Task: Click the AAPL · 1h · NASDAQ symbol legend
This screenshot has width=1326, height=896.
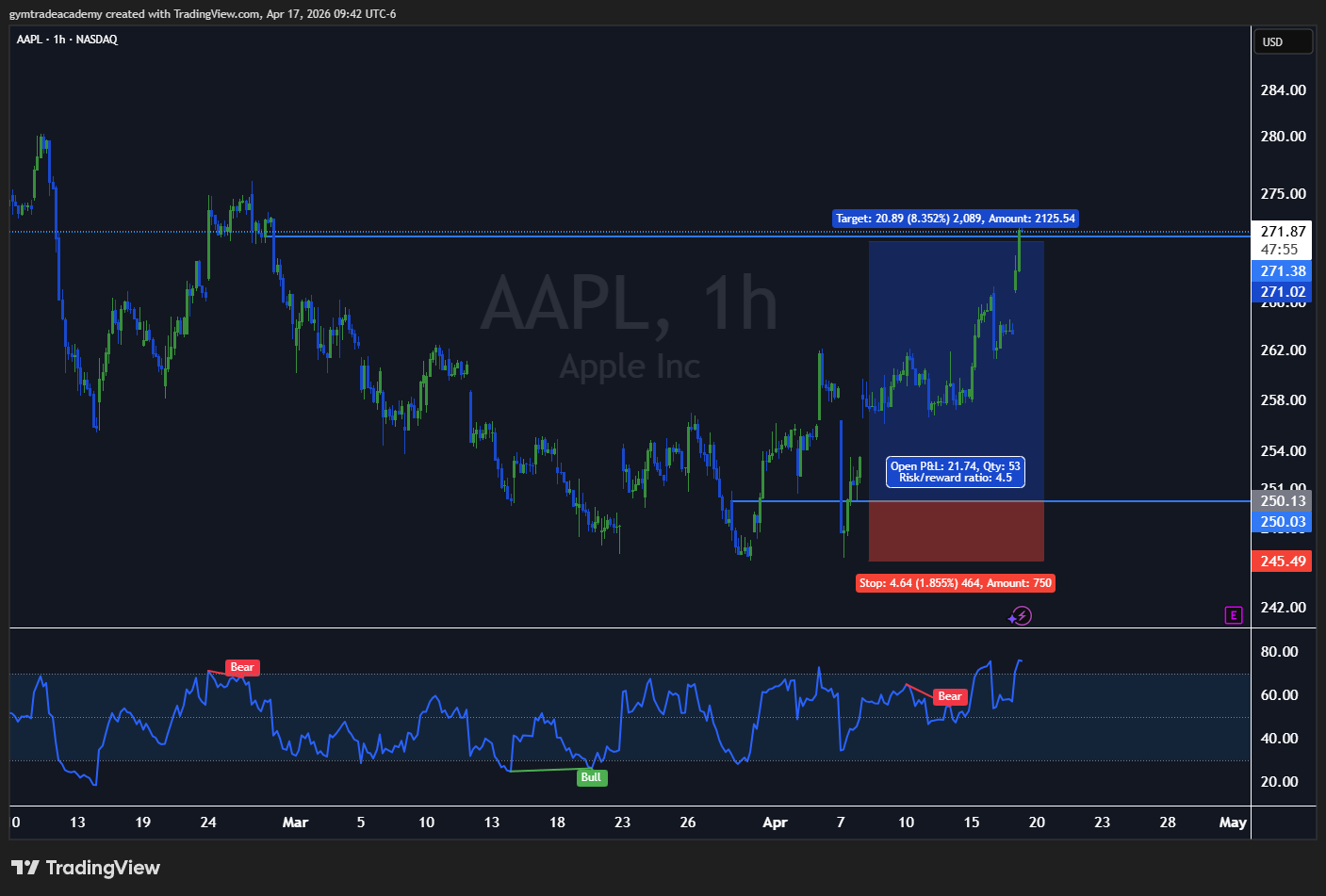Action: 67,40
